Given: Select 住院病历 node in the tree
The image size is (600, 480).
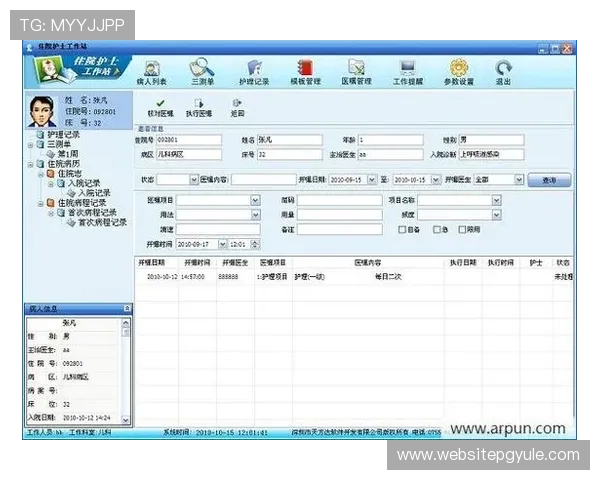Looking at the screenshot, I should pyautogui.click(x=64, y=164).
